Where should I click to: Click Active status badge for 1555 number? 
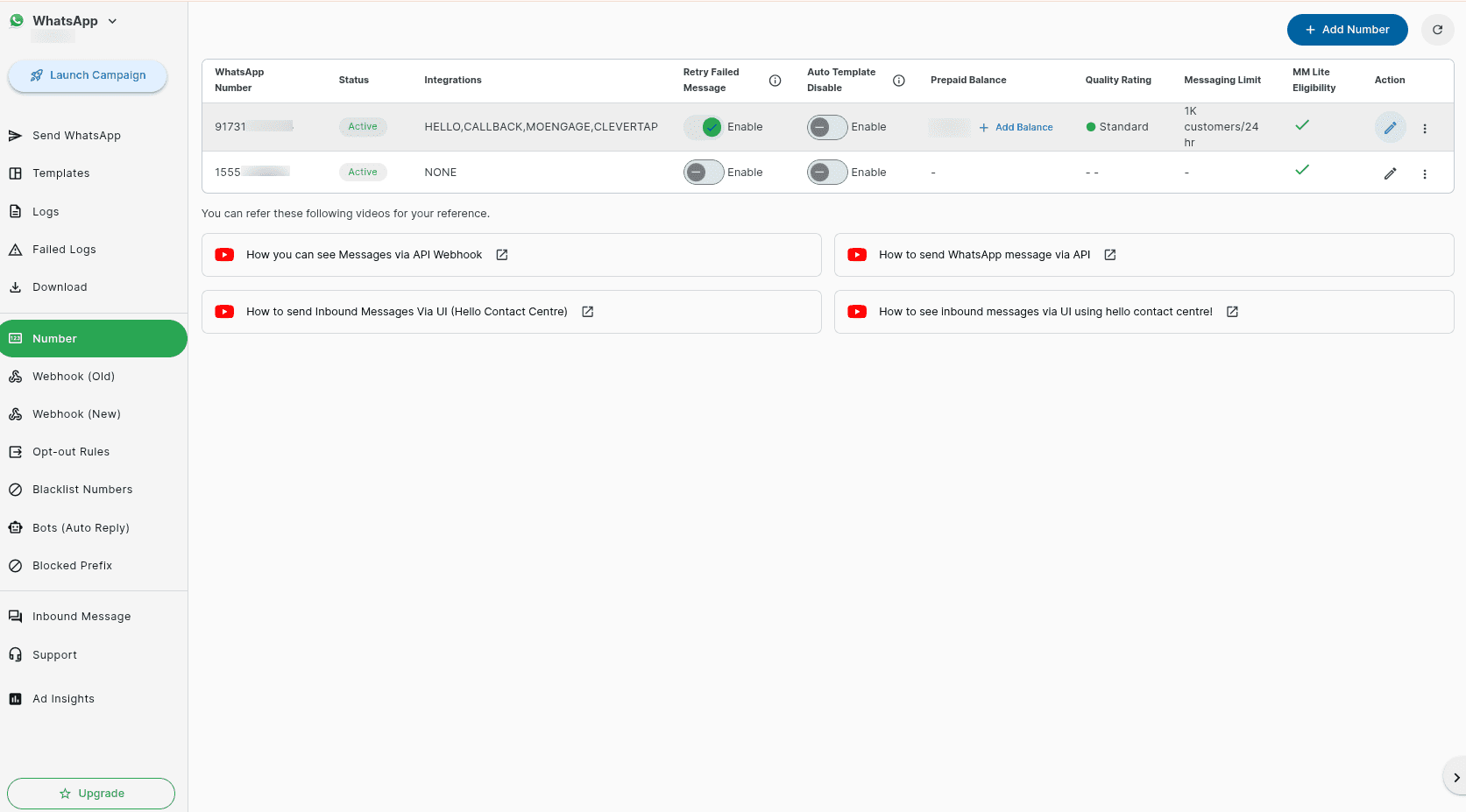pos(363,173)
